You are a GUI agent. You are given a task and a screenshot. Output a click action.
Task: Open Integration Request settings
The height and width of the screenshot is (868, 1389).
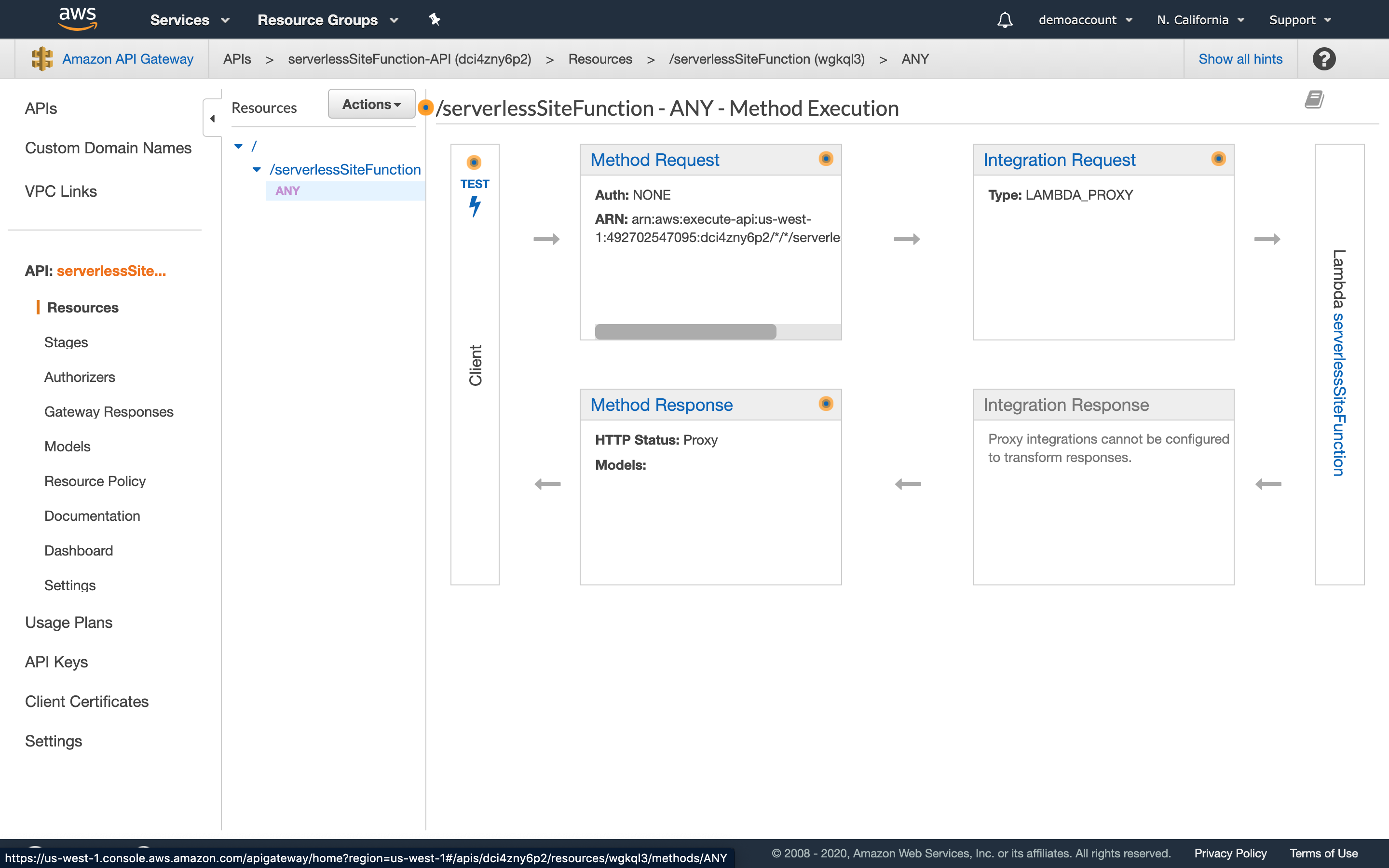tap(1059, 160)
